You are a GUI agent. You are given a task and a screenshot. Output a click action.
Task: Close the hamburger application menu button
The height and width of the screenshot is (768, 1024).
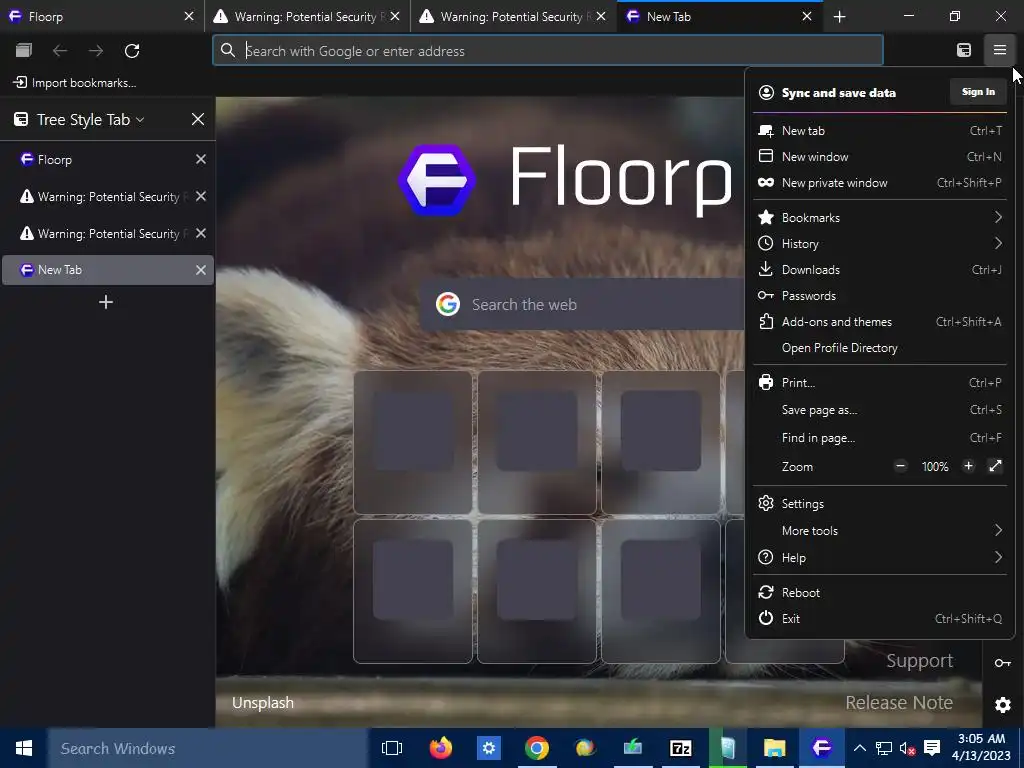(x=999, y=50)
